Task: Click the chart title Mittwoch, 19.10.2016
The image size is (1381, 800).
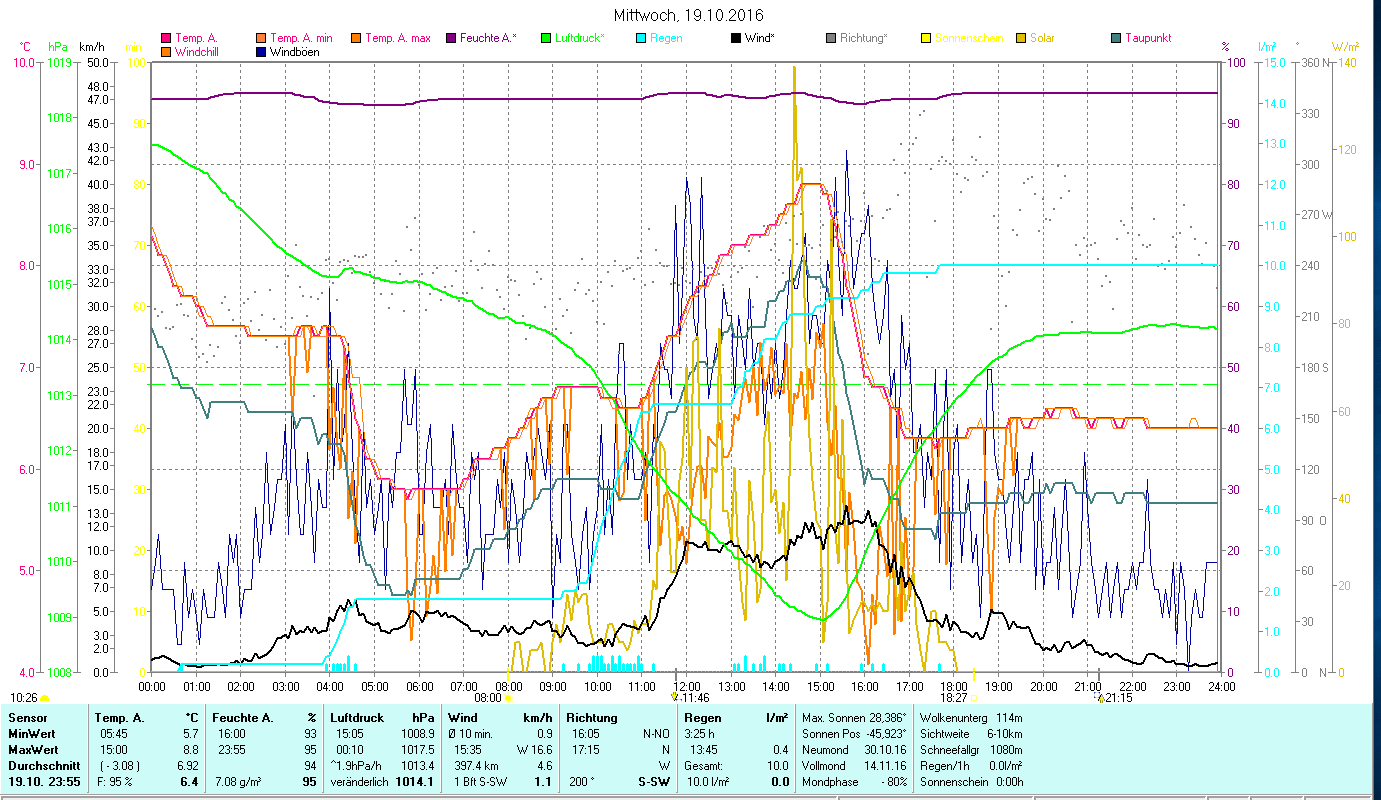Action: point(688,15)
